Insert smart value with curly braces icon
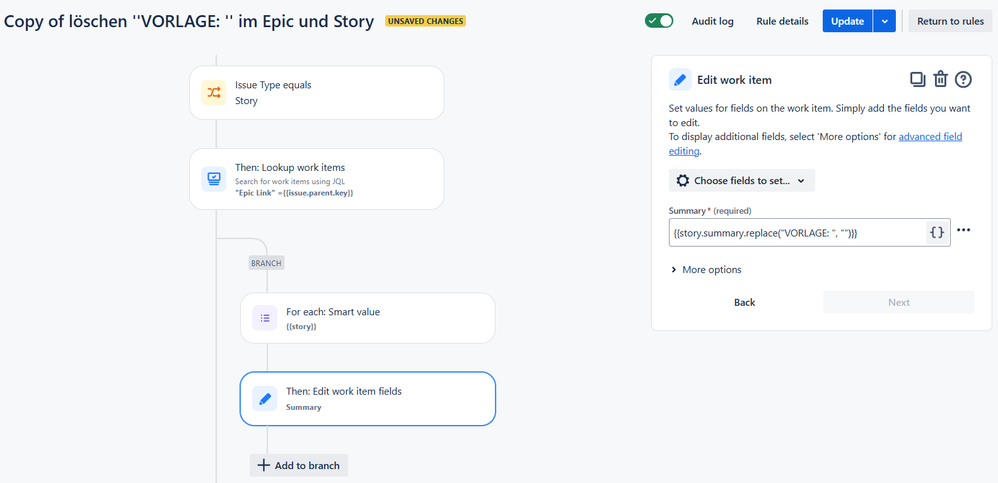Viewport: 998px width, 483px height. (938, 232)
